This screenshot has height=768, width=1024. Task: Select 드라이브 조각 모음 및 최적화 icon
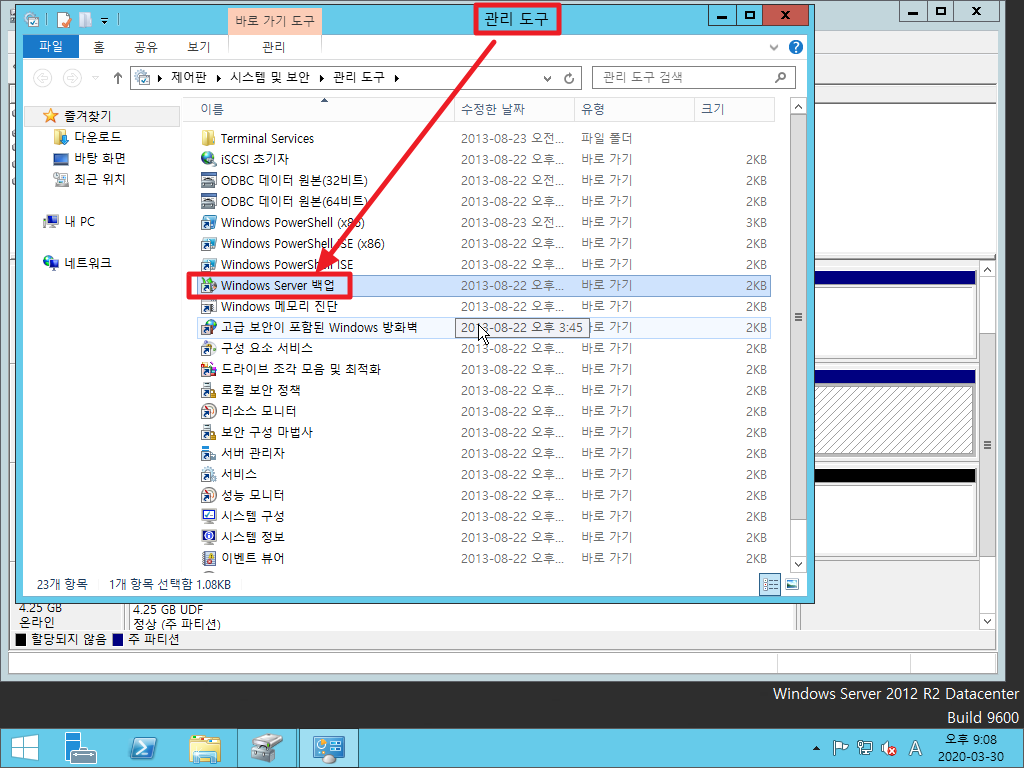[208, 369]
